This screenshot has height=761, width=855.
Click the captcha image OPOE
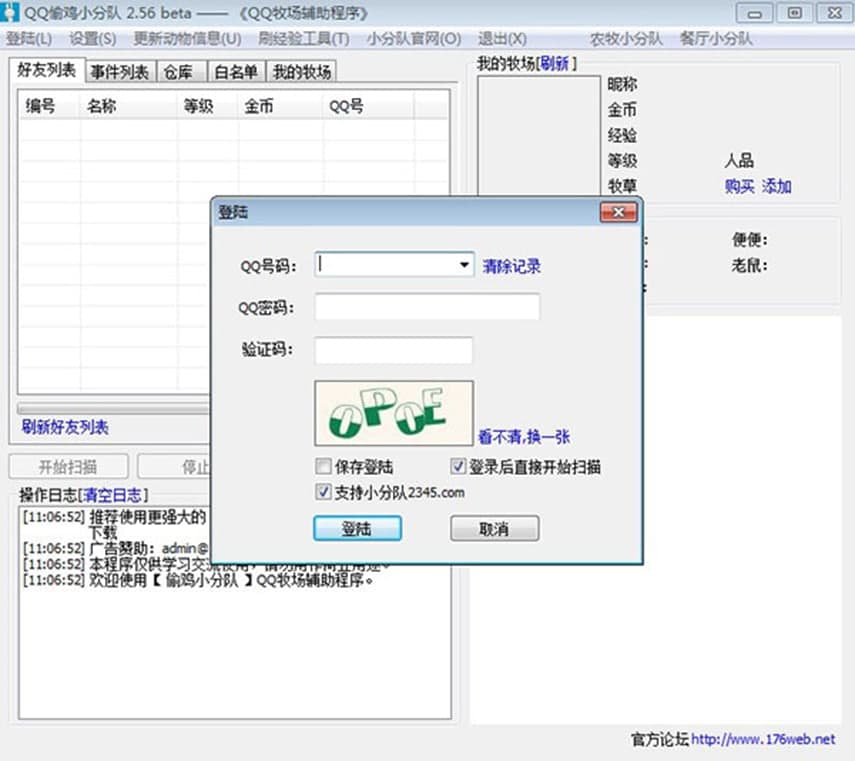coord(394,413)
